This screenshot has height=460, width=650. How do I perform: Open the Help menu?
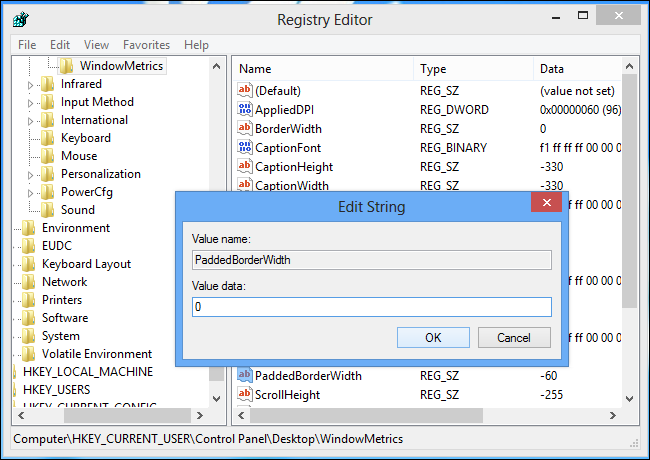point(196,45)
